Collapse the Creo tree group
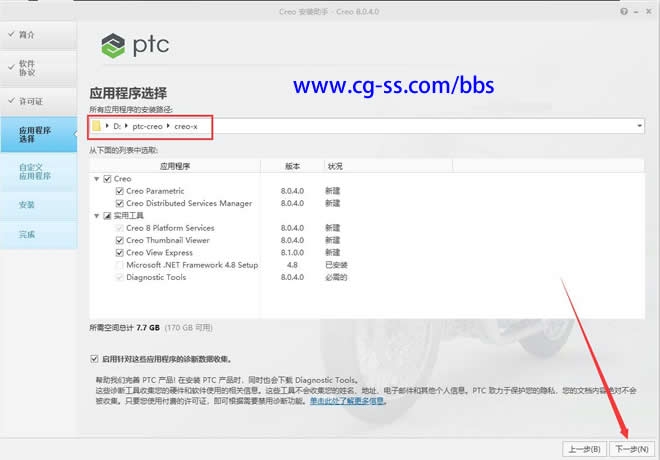This screenshot has height=460, width=660. point(97,179)
